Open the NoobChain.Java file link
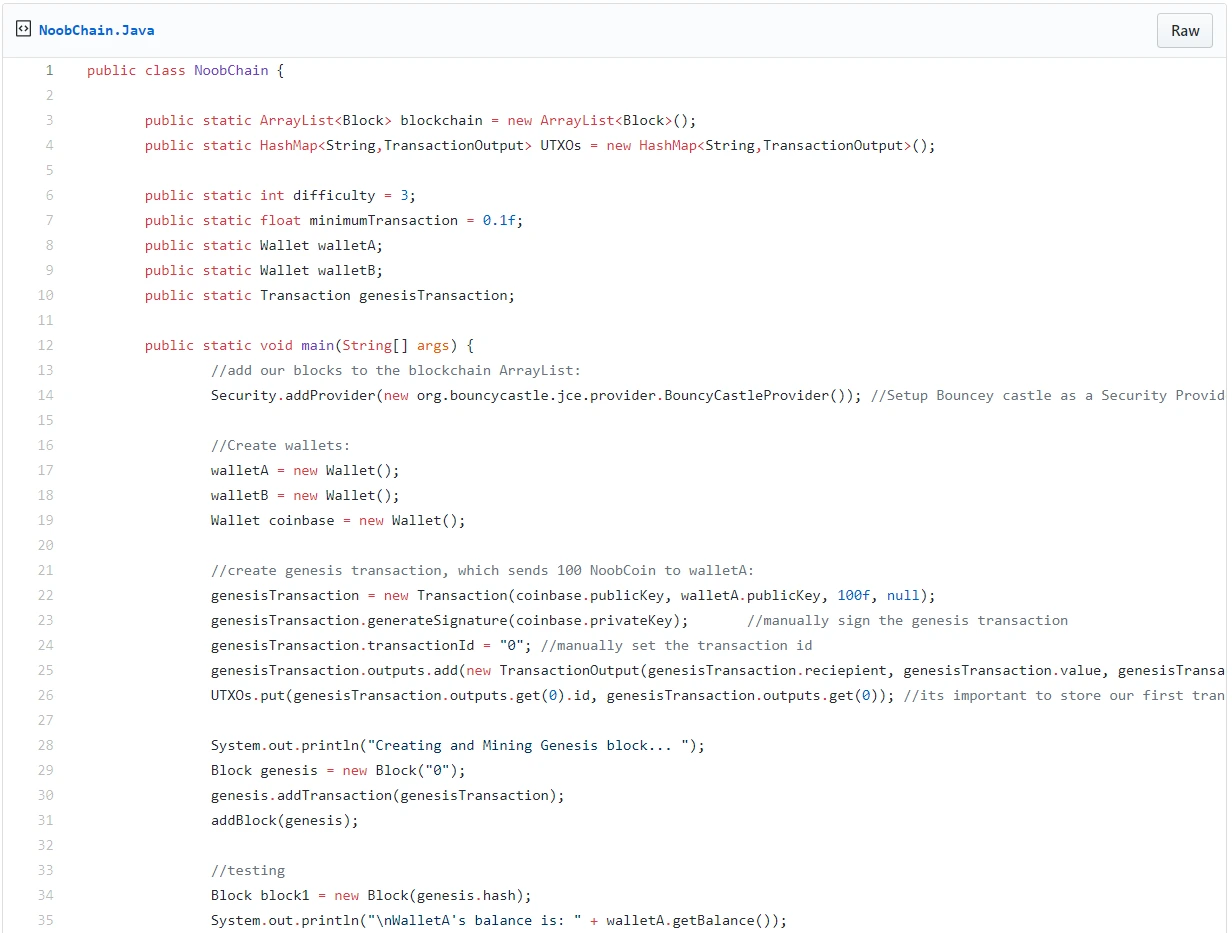 pos(97,30)
